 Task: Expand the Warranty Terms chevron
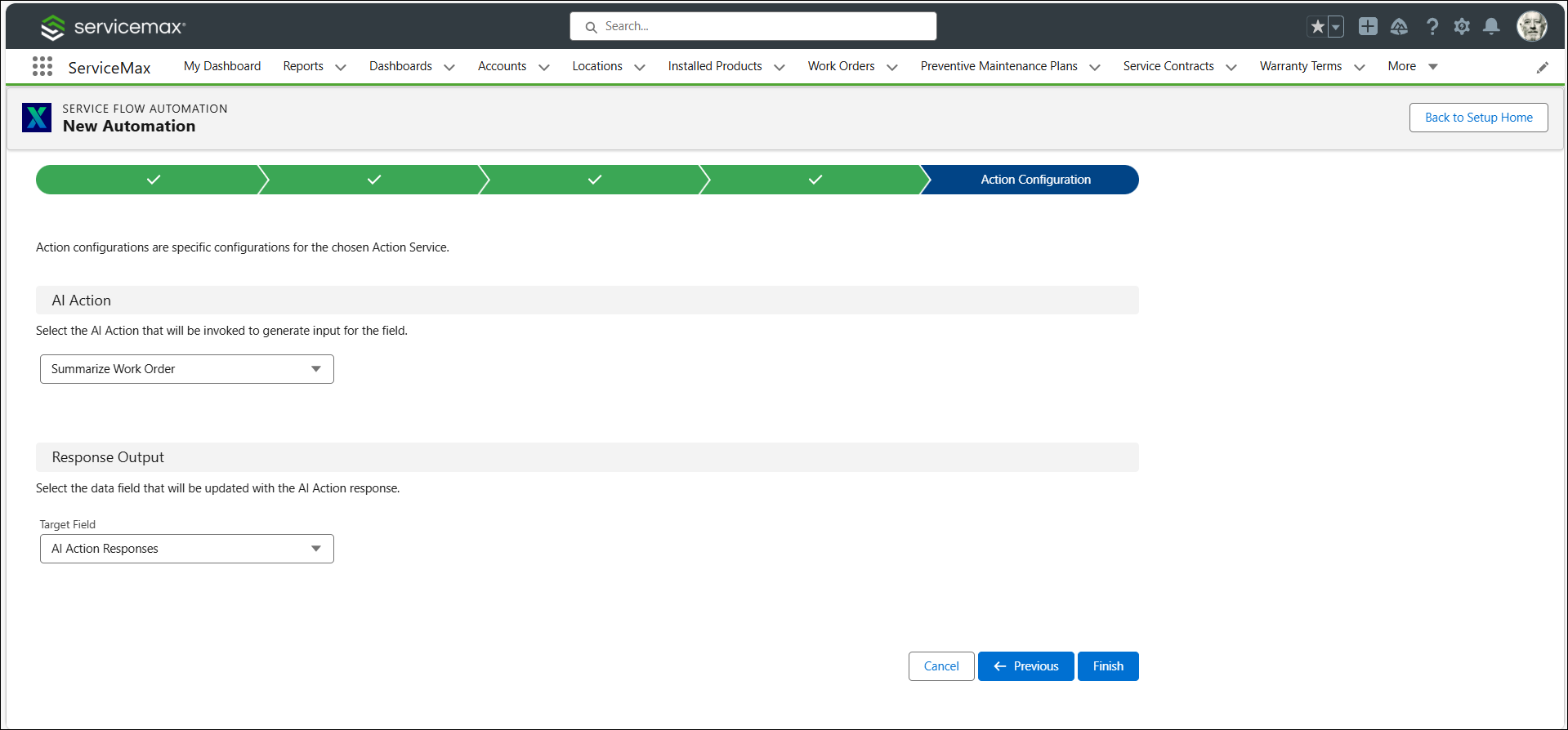click(x=1360, y=67)
